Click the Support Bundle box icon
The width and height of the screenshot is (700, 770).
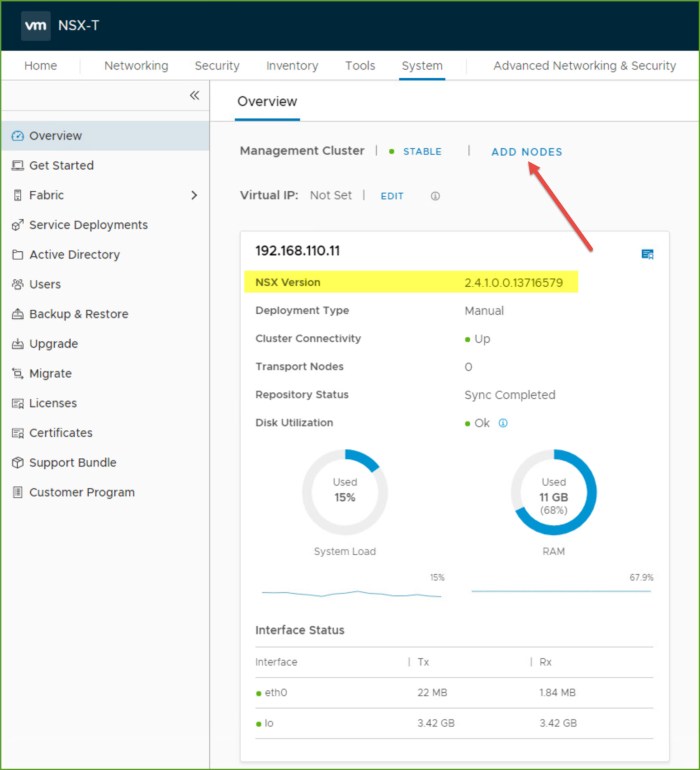point(17,463)
